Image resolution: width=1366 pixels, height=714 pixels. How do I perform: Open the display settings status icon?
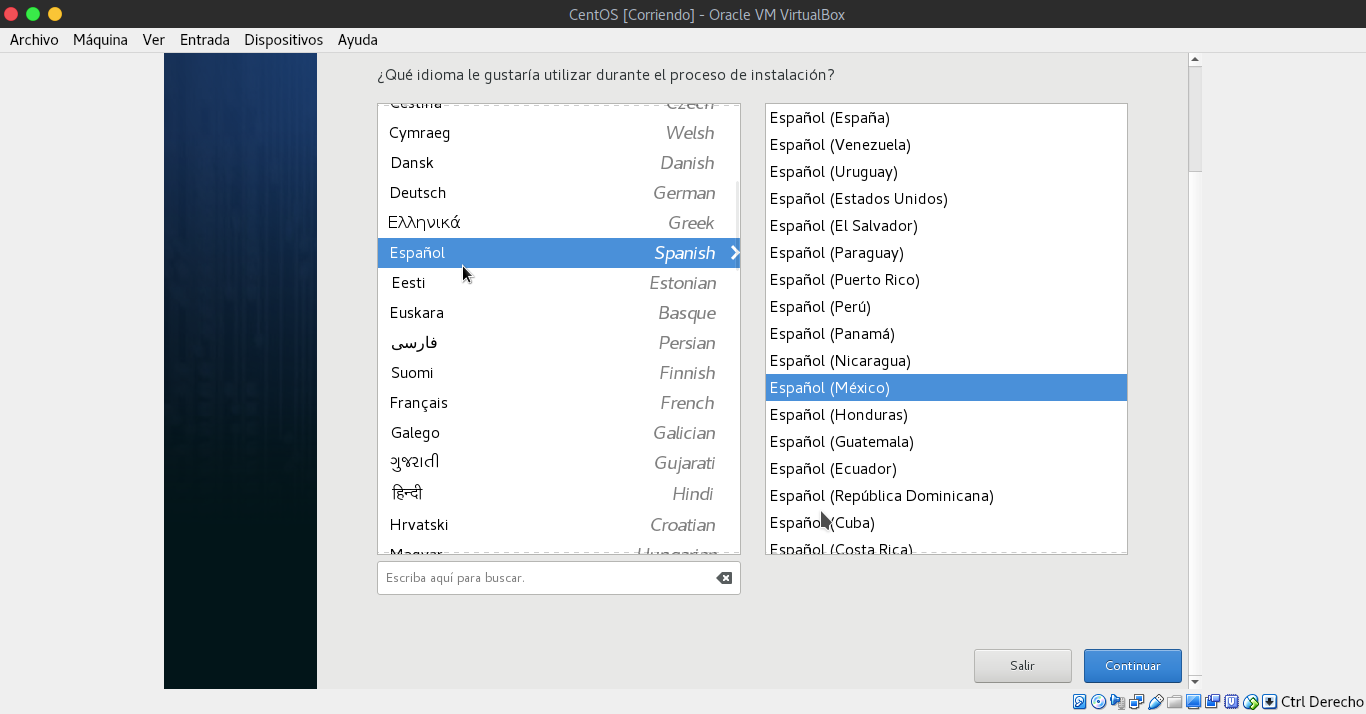[x=1194, y=701]
